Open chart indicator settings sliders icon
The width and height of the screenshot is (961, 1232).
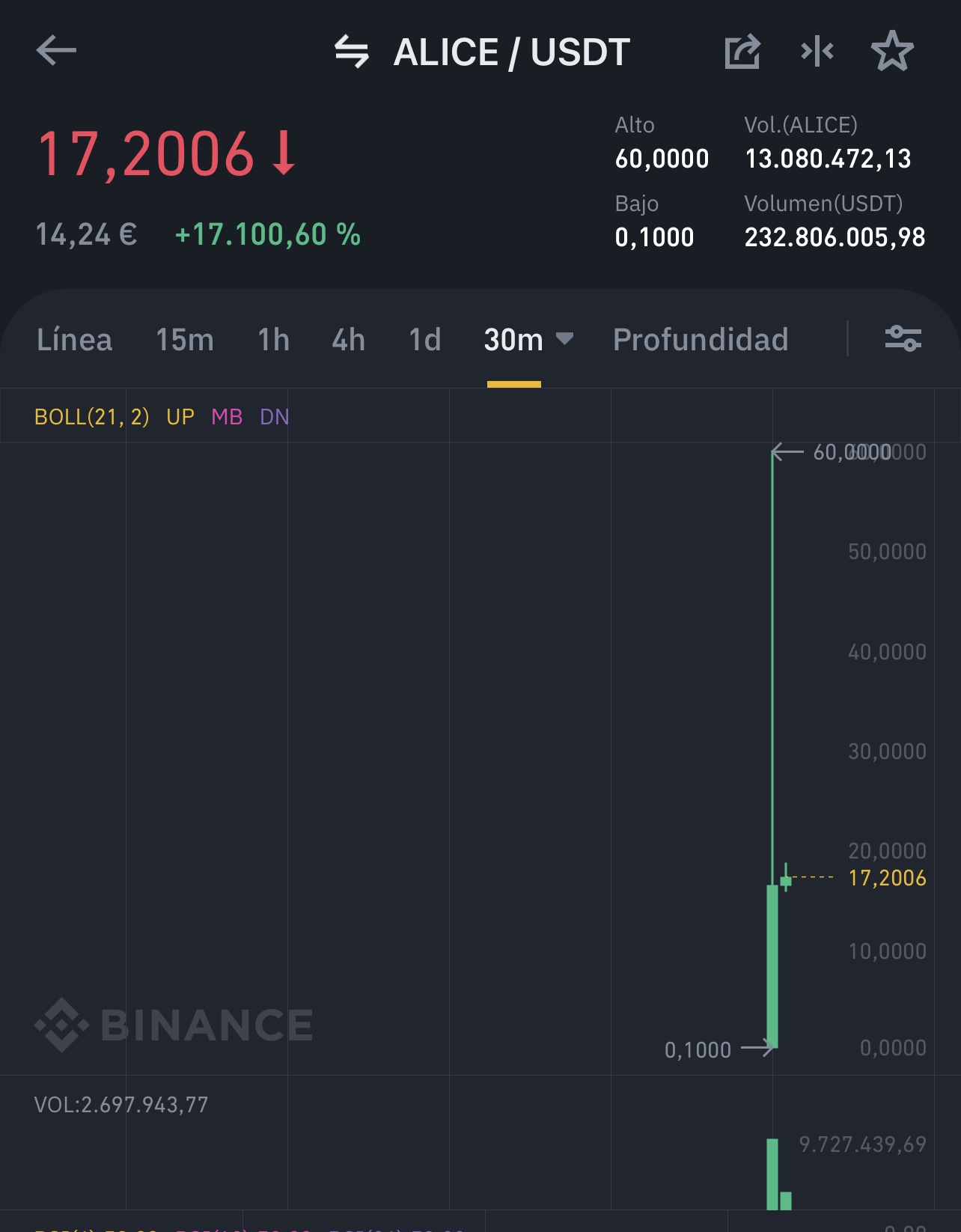tap(903, 339)
